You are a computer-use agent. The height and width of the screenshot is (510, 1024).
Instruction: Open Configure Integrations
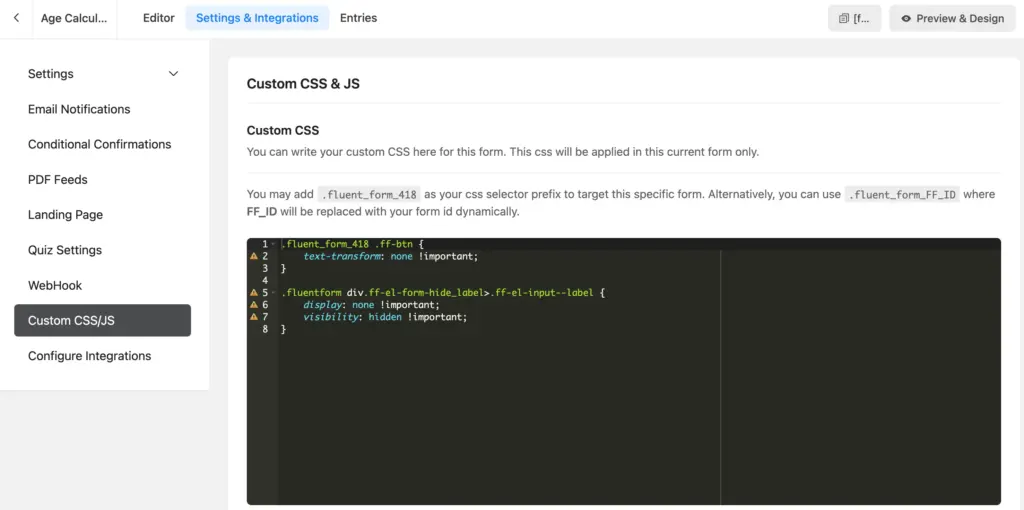[x=89, y=356]
